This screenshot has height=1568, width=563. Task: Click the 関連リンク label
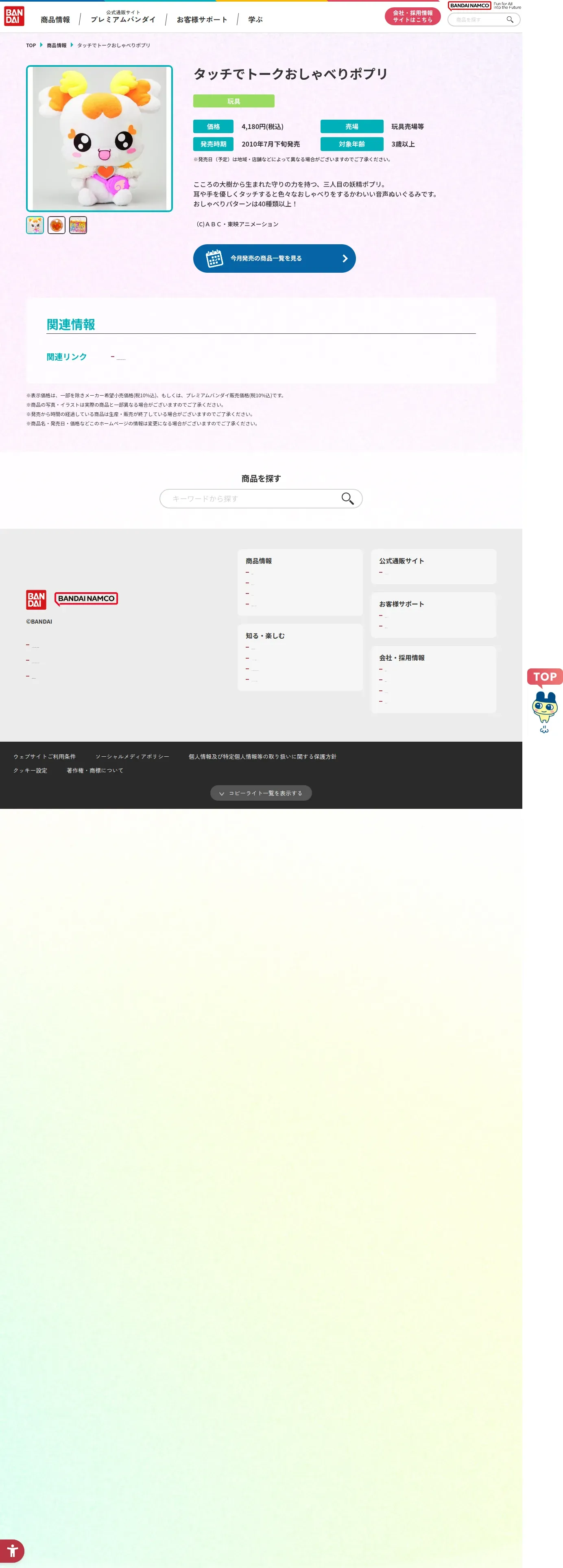[x=67, y=357]
